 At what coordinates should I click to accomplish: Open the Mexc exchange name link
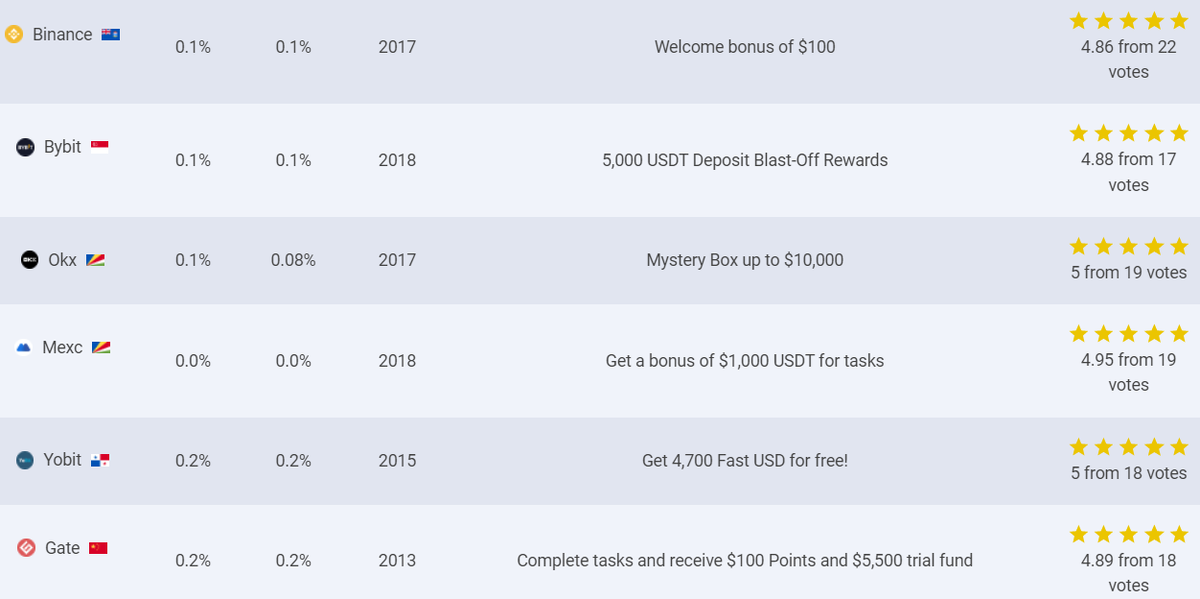[62, 348]
